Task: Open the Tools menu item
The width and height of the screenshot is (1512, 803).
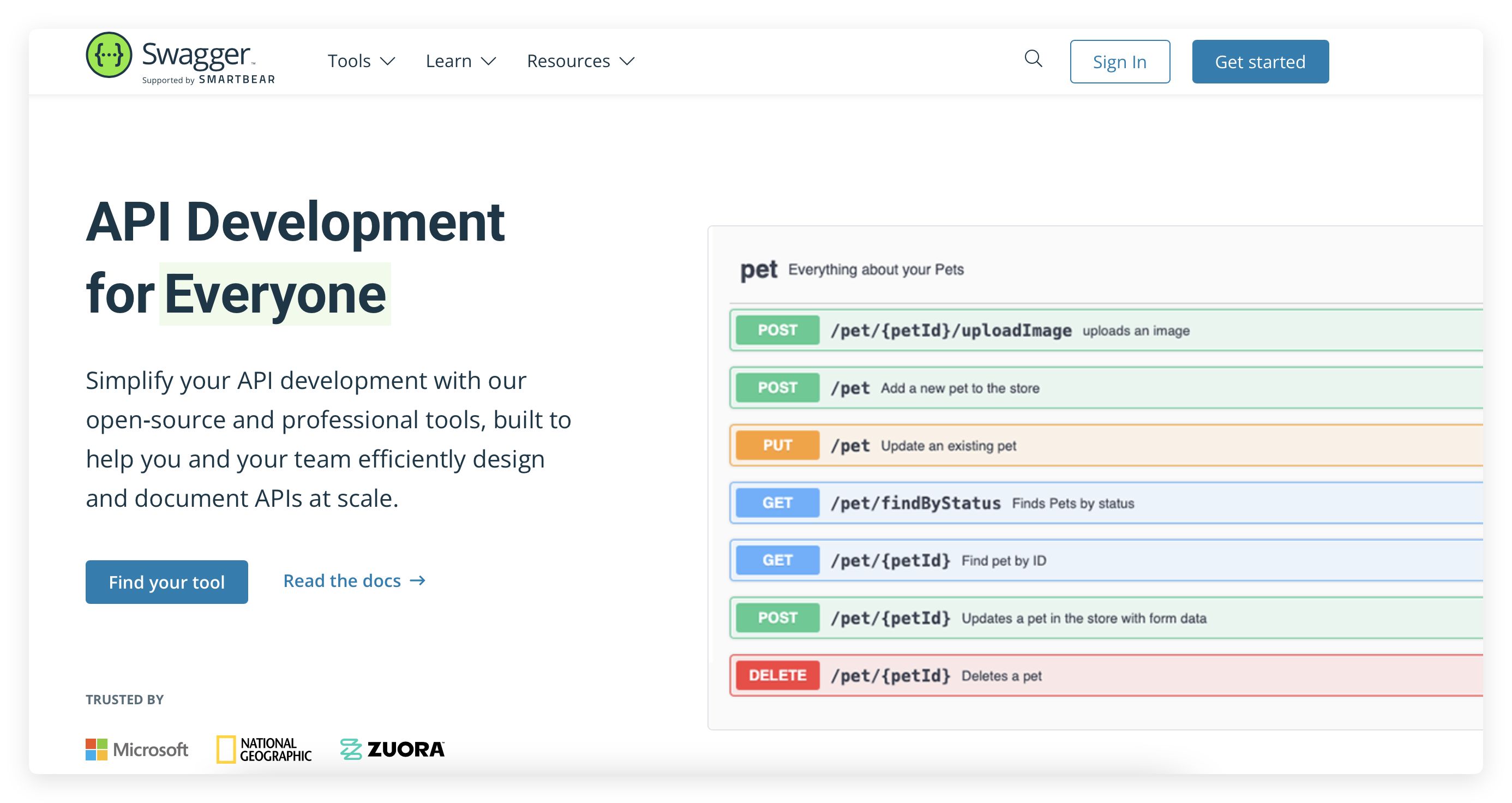Action: click(349, 61)
